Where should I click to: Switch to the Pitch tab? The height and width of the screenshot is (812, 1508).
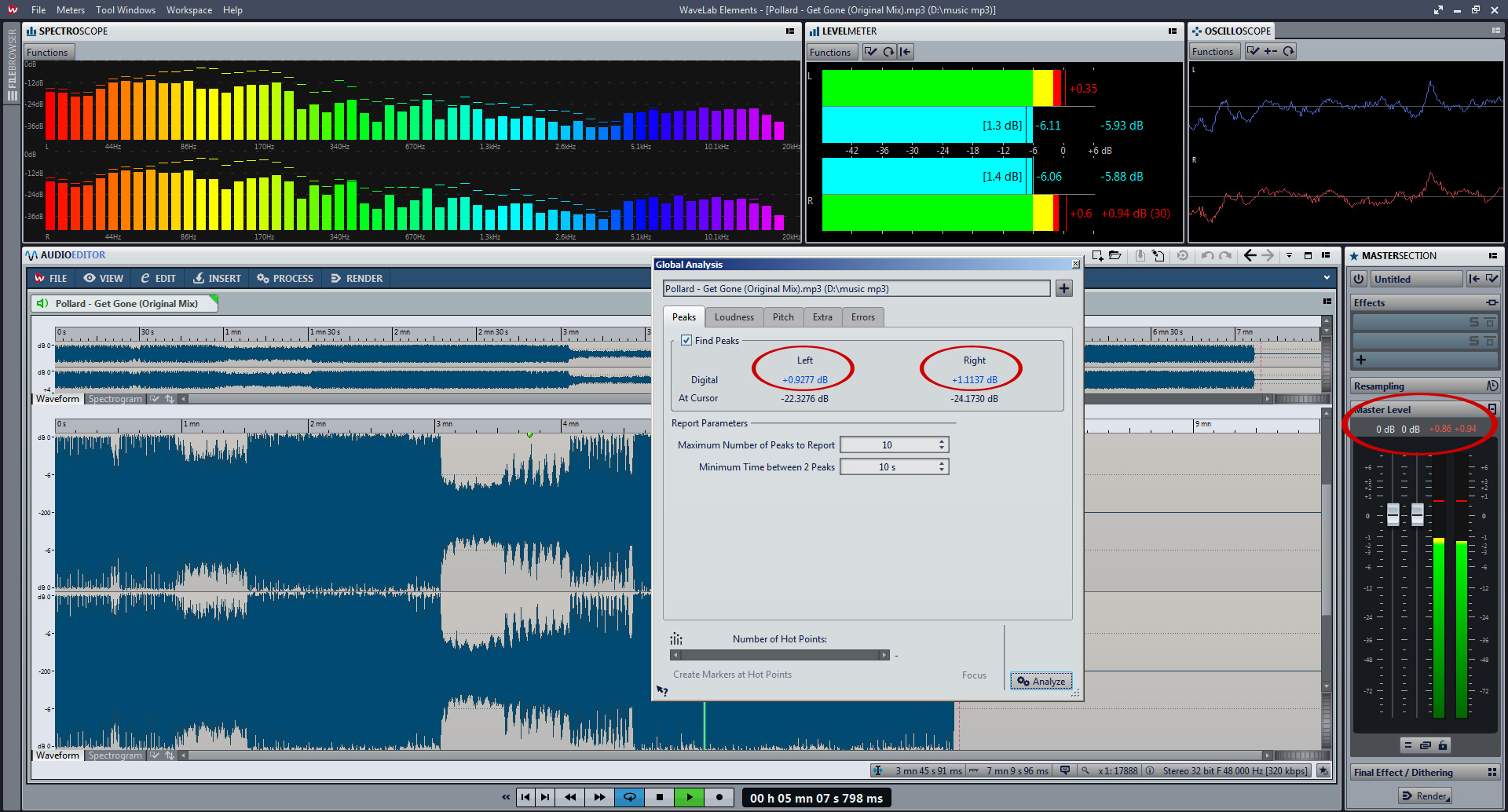pos(783,317)
